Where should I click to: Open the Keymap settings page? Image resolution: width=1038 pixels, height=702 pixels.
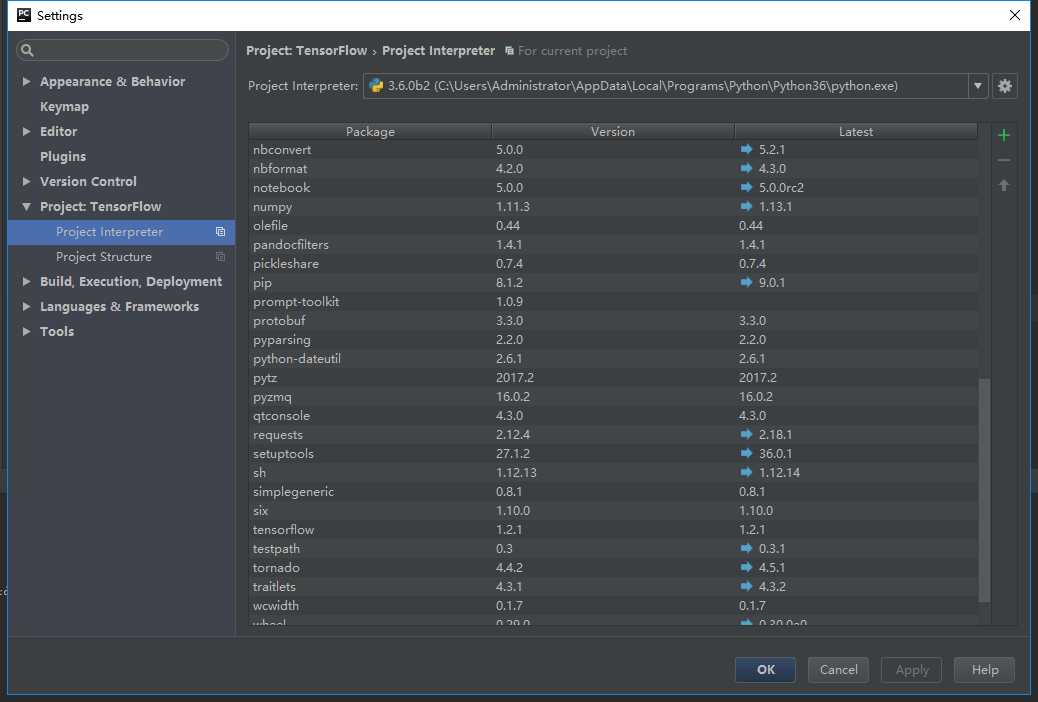point(64,107)
